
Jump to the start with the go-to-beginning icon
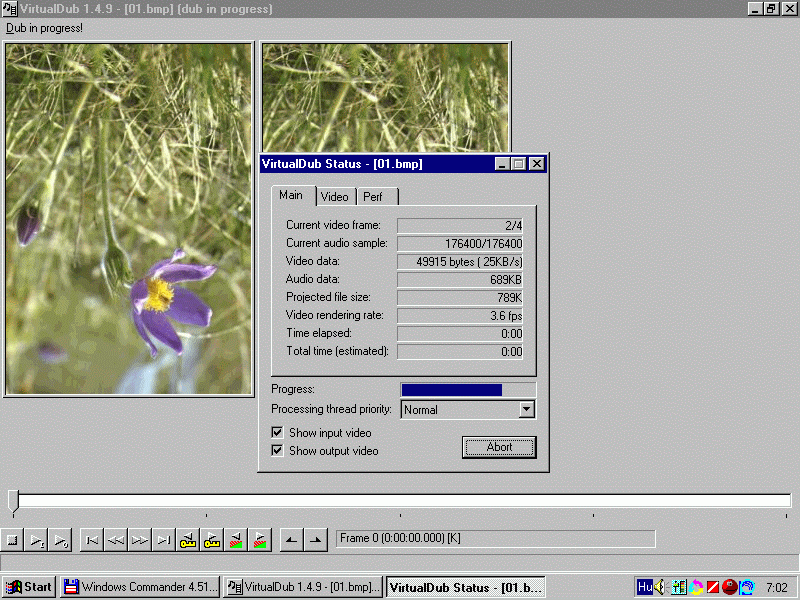pyautogui.click(x=92, y=540)
